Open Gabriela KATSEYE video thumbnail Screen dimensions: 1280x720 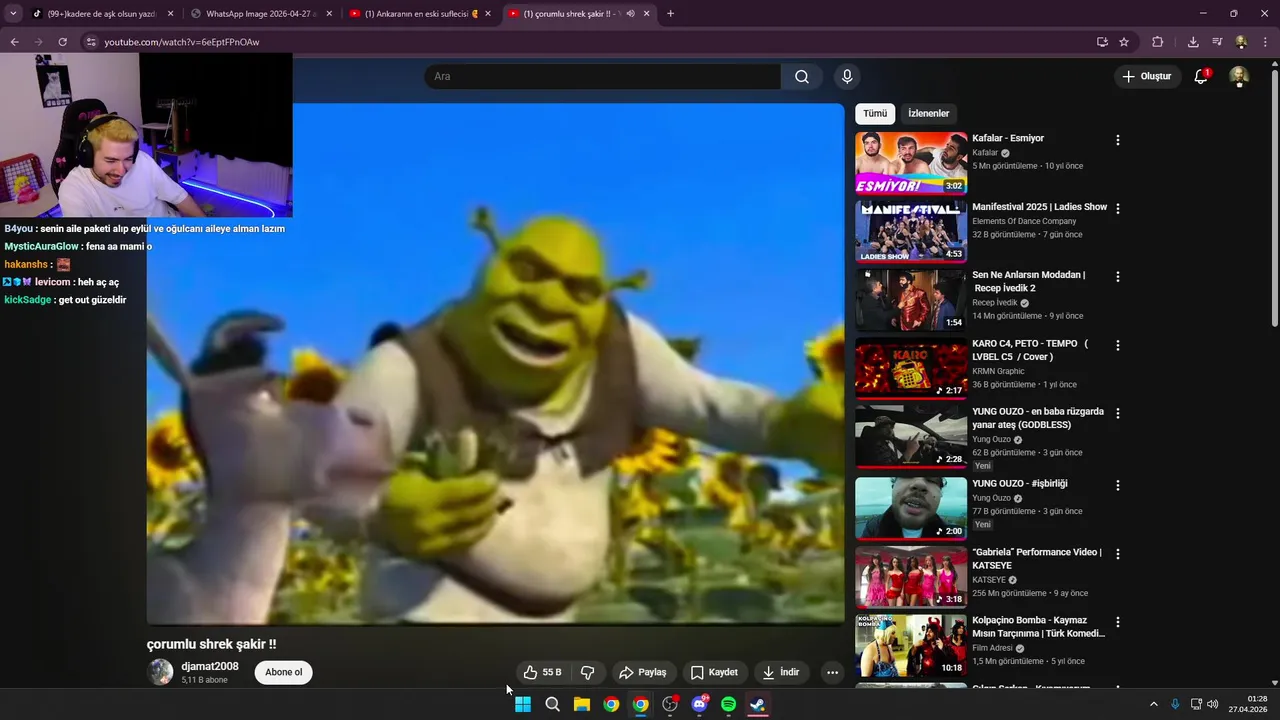[911, 576]
